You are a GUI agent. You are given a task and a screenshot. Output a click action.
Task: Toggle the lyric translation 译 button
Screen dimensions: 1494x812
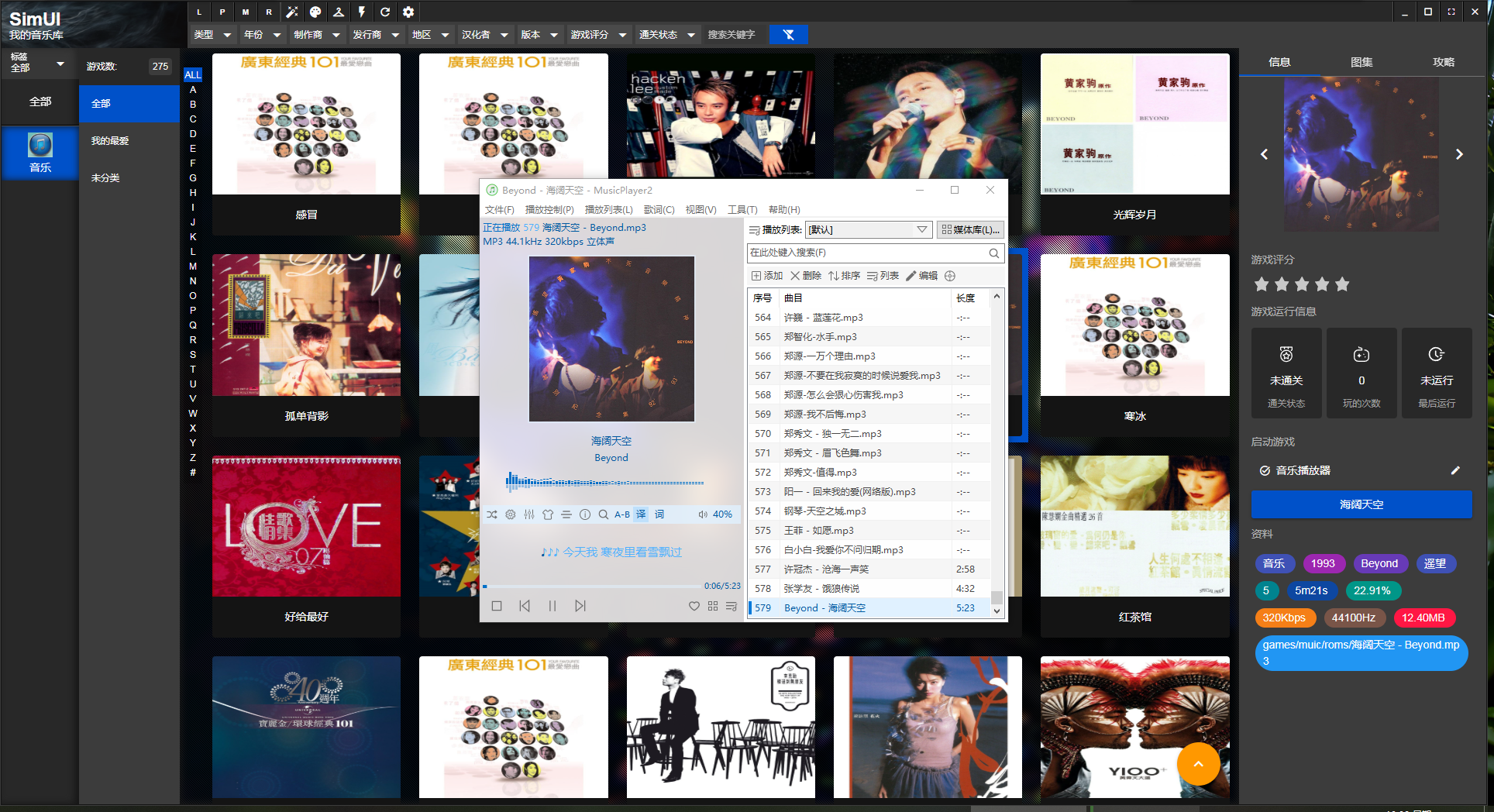pos(641,514)
